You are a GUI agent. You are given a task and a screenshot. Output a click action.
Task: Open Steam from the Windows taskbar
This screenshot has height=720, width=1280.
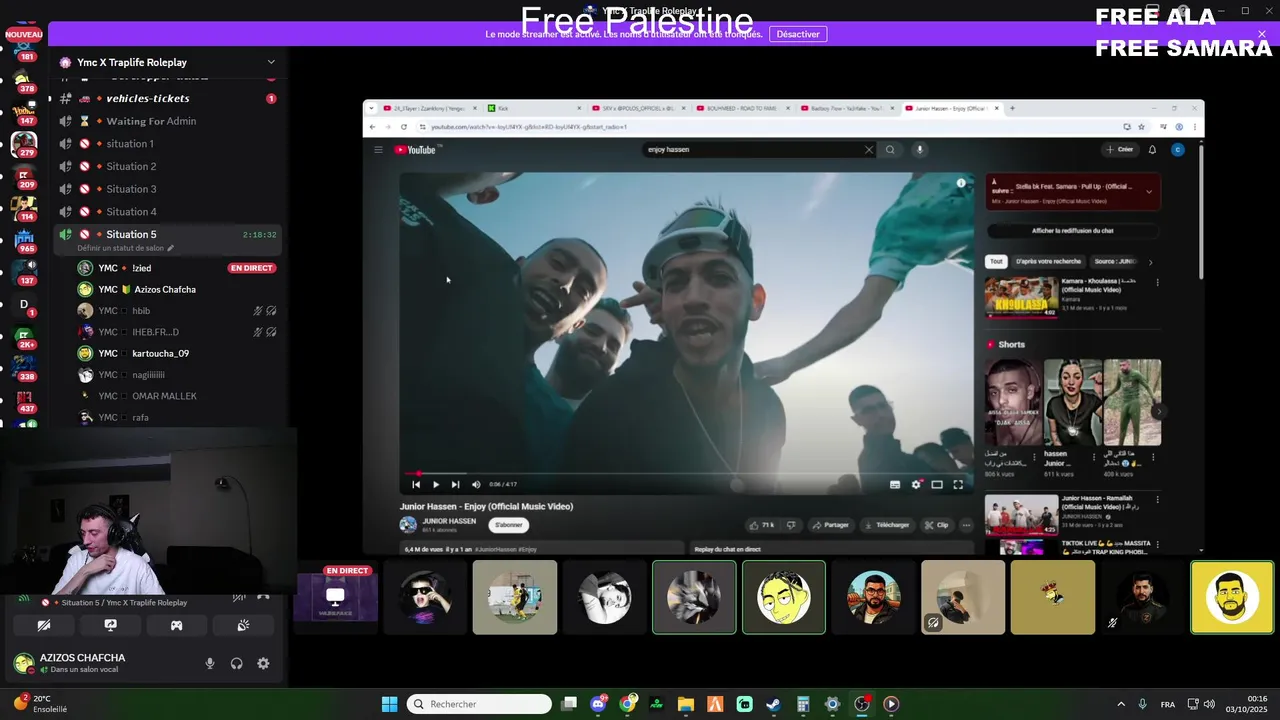(x=773, y=704)
